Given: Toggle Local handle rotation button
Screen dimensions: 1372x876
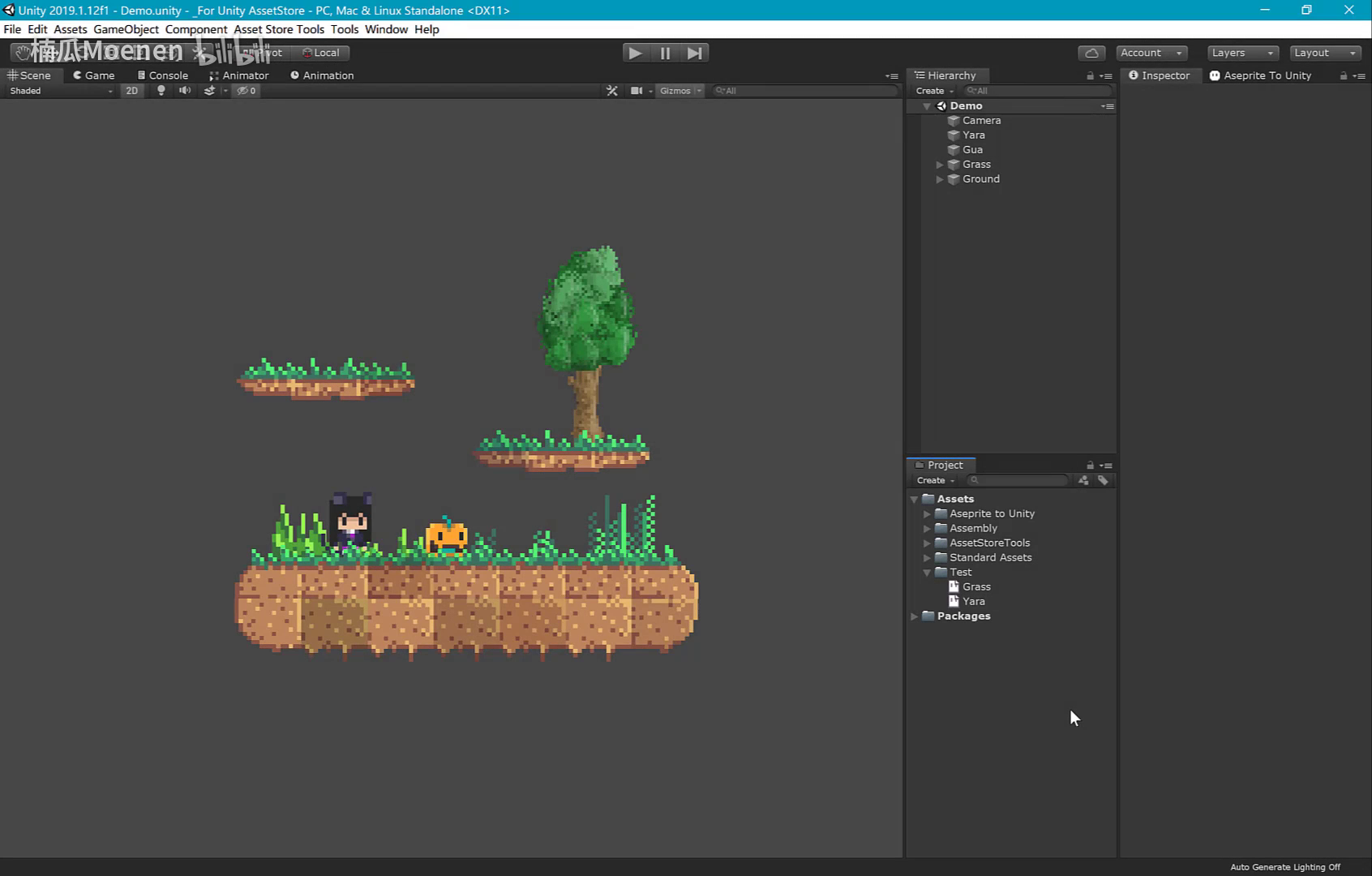Looking at the screenshot, I should tap(321, 53).
